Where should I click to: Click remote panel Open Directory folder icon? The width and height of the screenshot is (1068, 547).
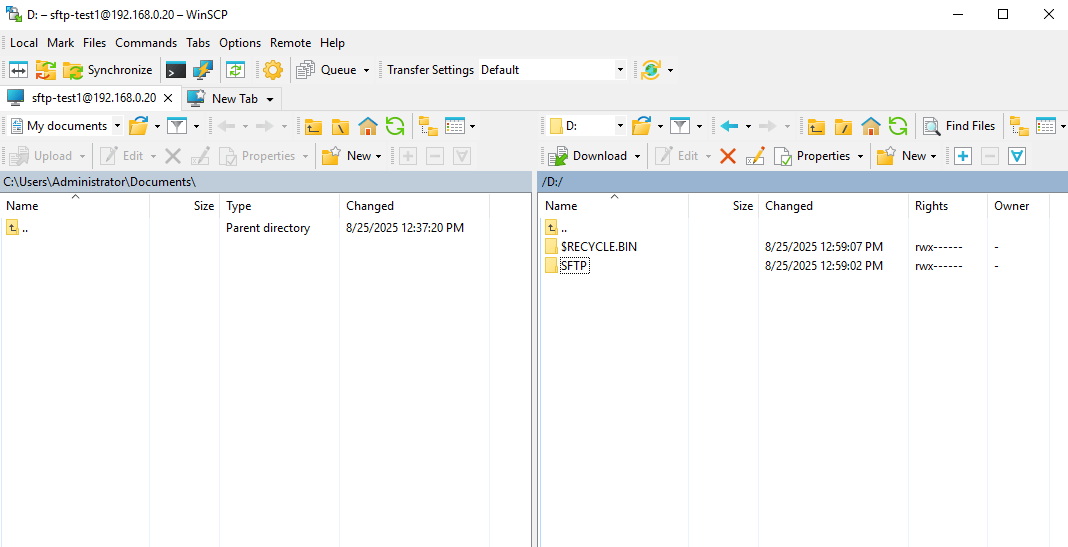642,126
